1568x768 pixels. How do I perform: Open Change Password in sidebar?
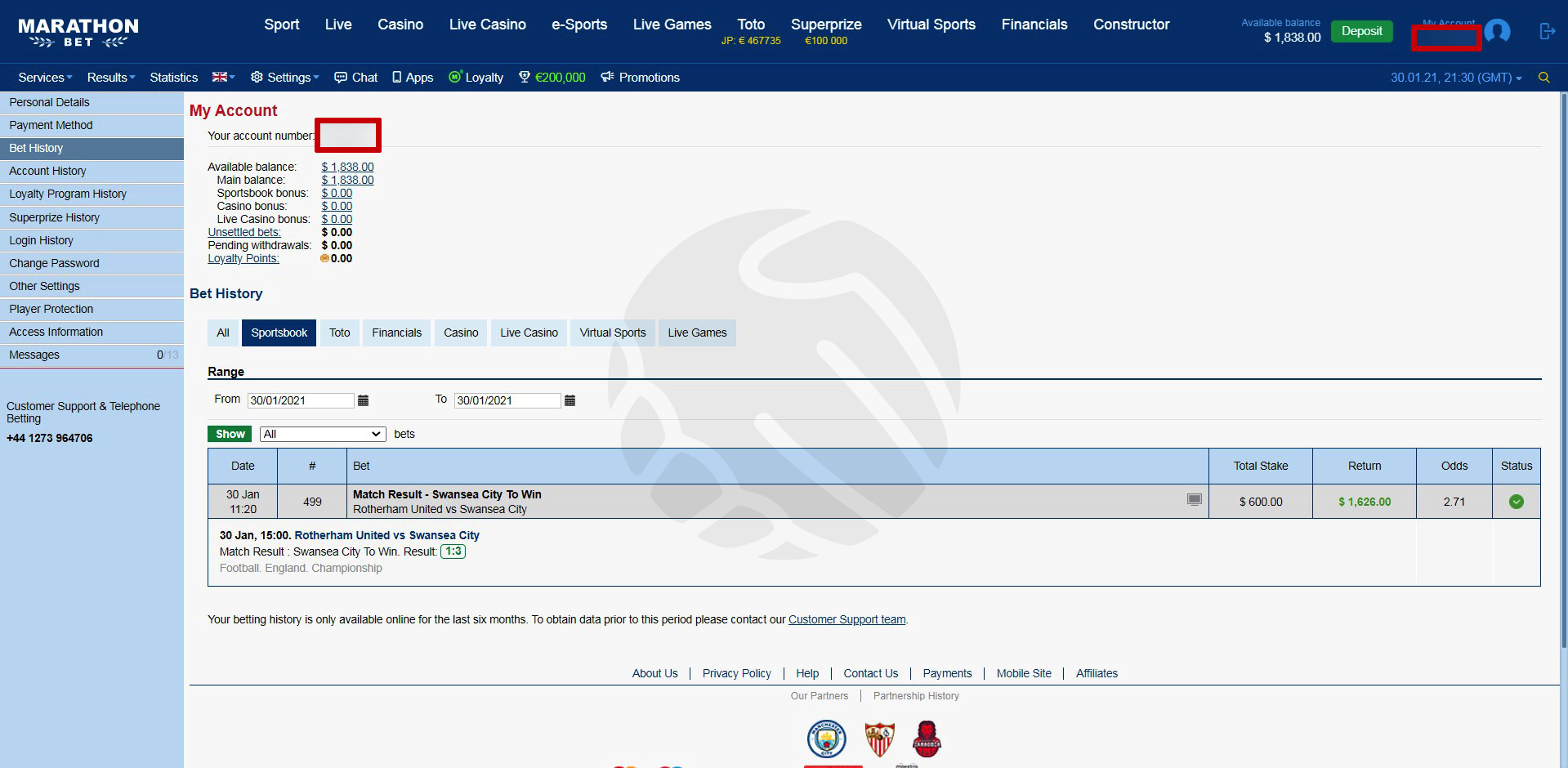coord(92,263)
